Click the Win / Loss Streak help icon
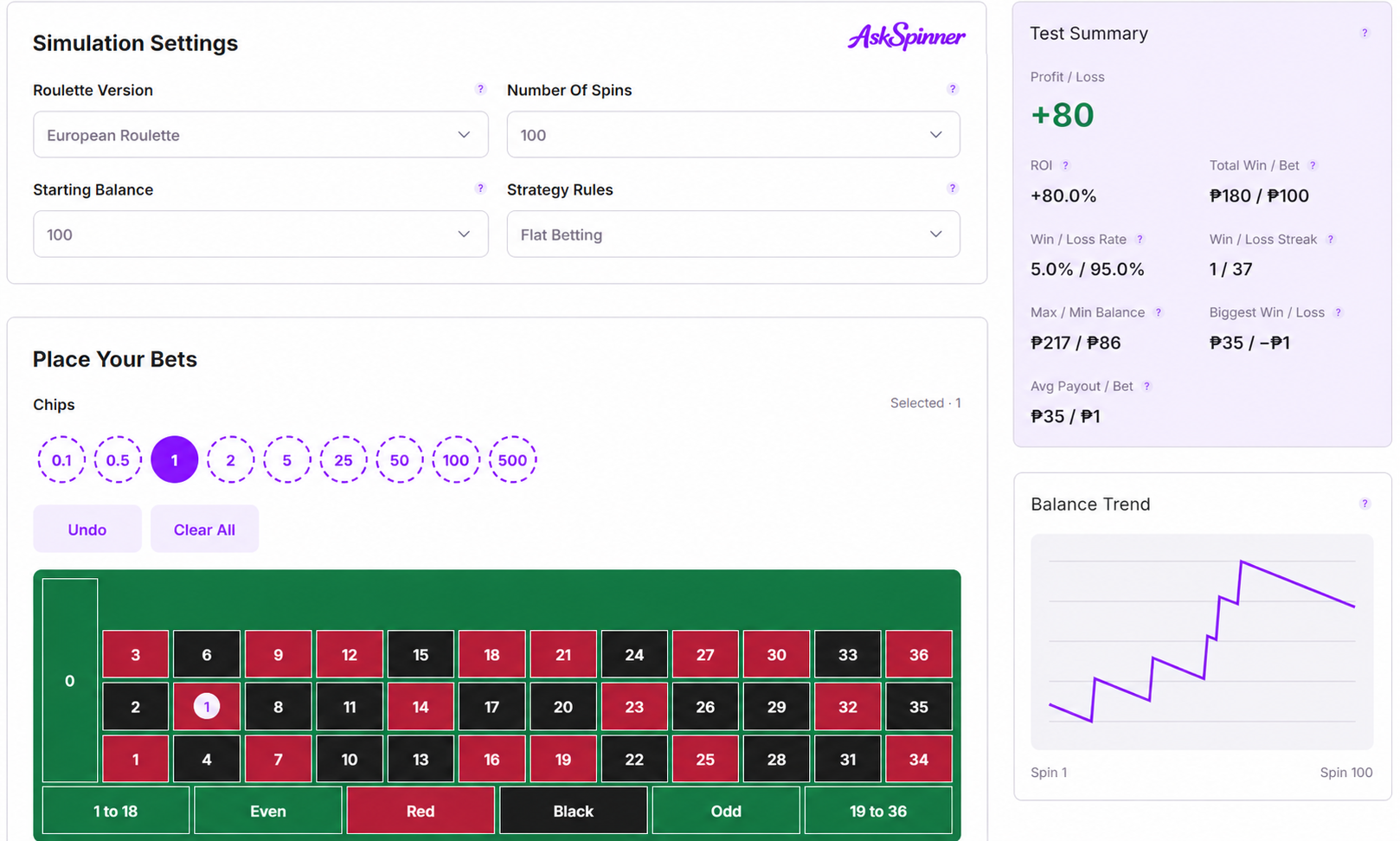 pyautogui.click(x=1331, y=239)
